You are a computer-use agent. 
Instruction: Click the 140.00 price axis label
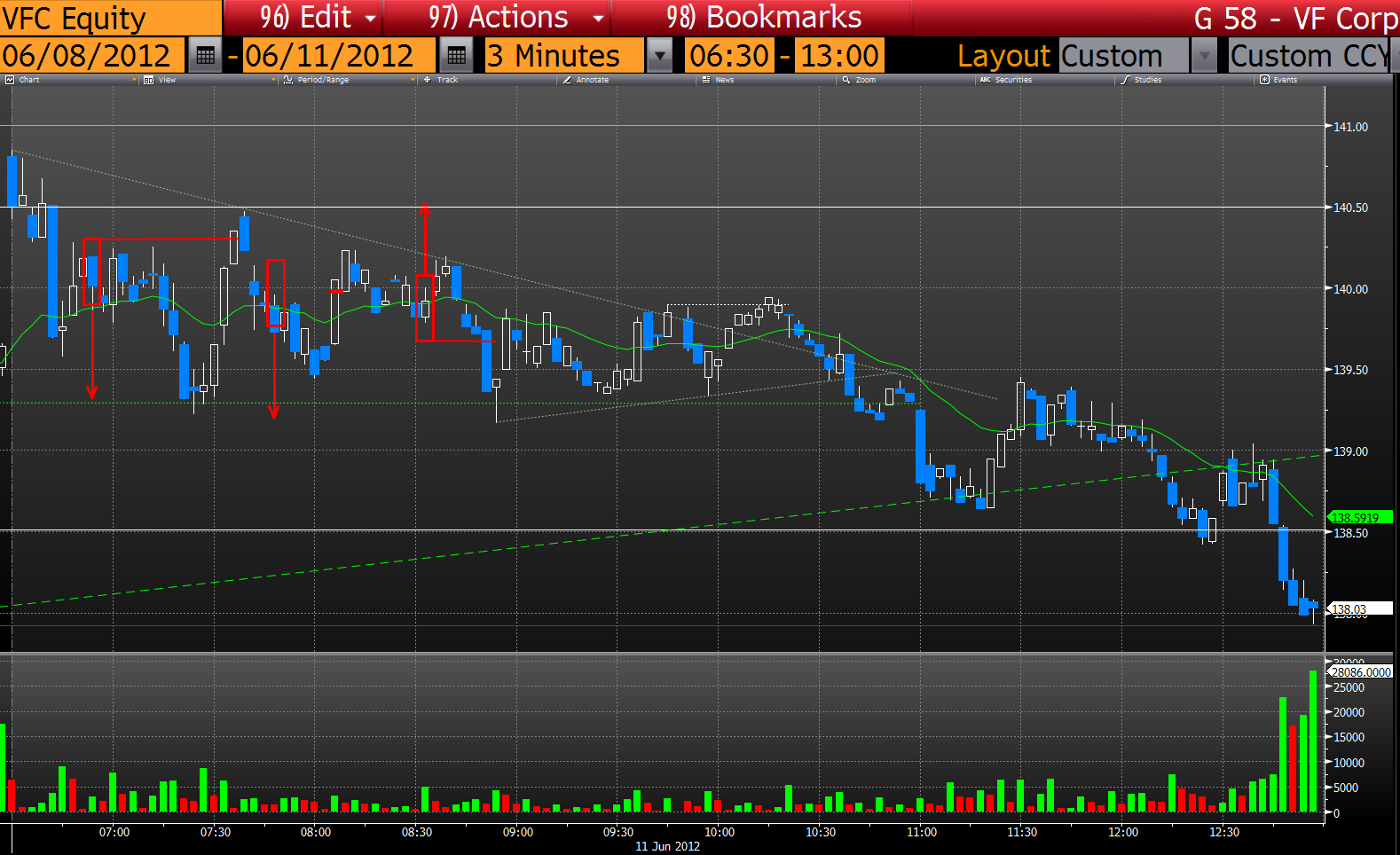pos(1351,289)
